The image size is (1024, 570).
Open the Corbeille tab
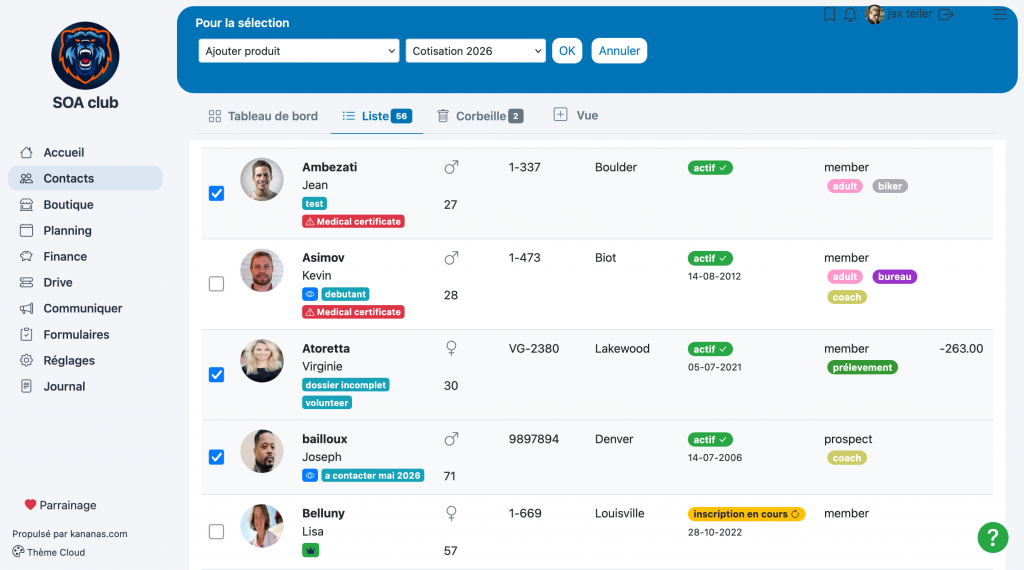click(x=480, y=116)
